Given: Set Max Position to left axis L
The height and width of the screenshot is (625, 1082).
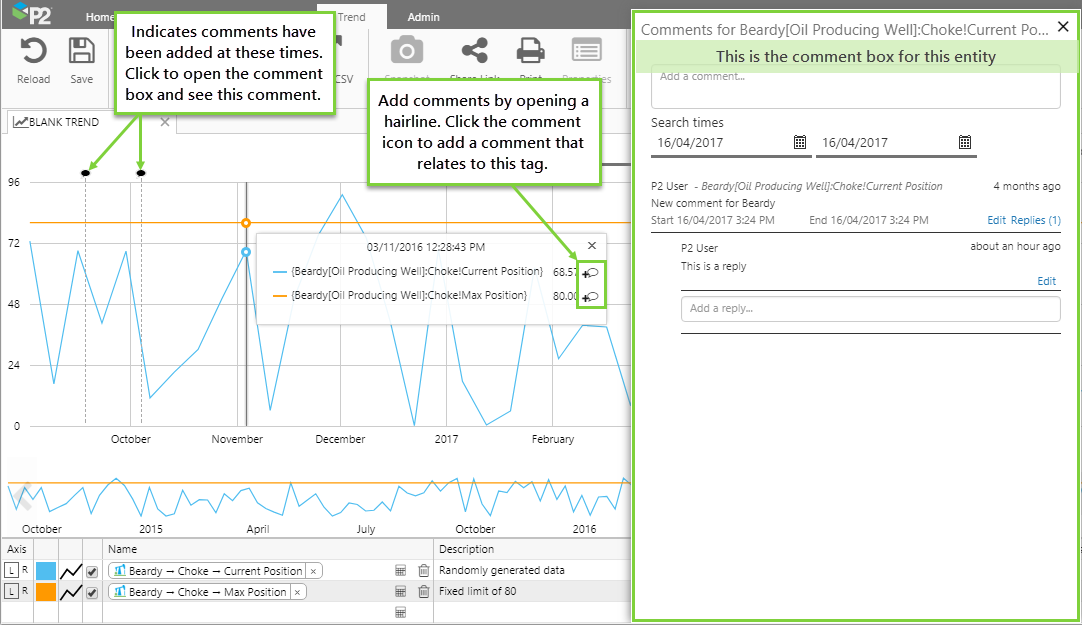Looking at the screenshot, I should (11, 591).
